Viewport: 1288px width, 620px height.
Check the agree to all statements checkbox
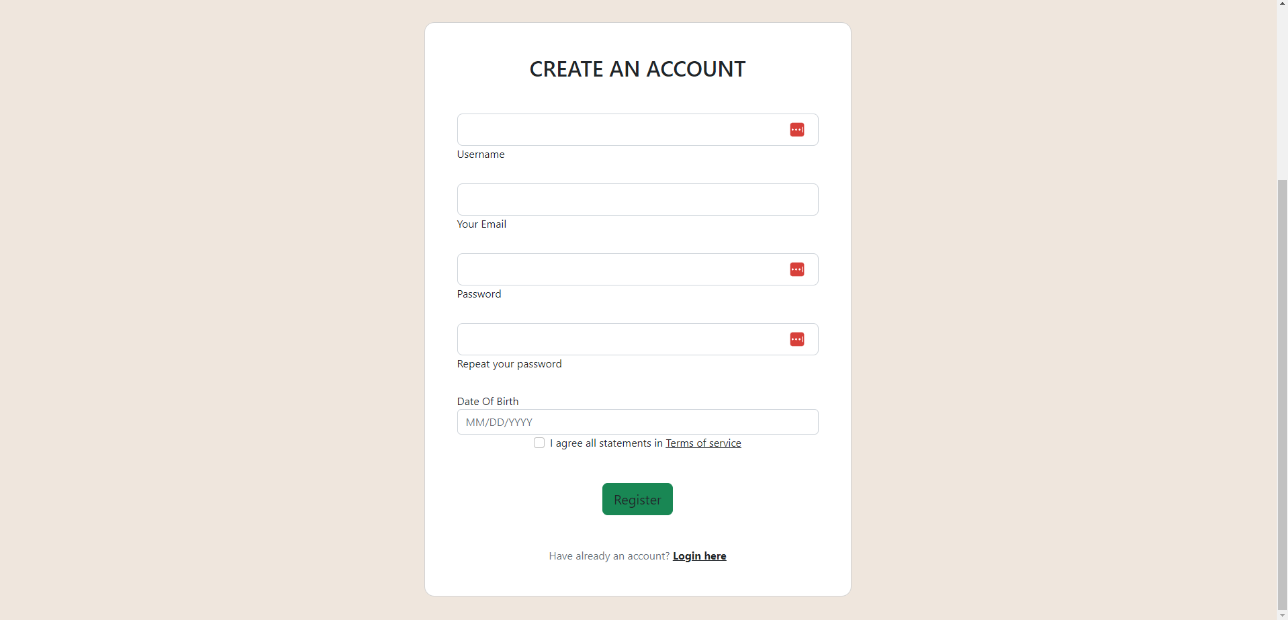pos(539,442)
